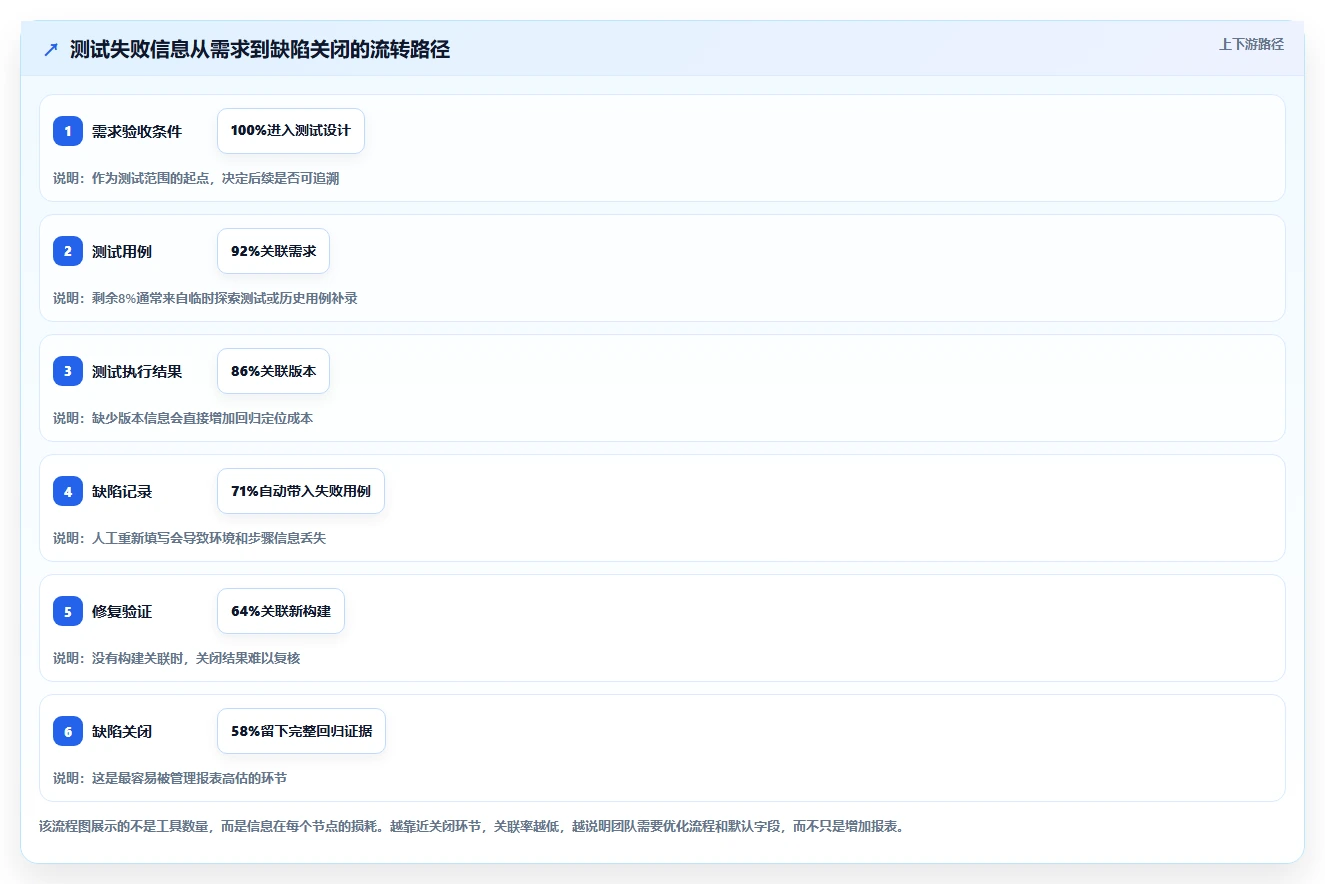The image size is (1325, 884).
Task: Select the 测试执行结果 step label
Action: (137, 372)
